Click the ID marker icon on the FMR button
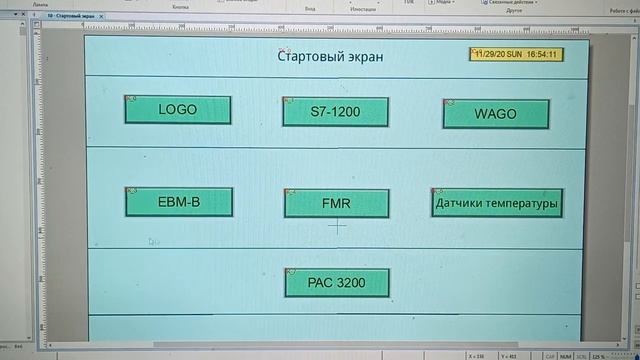Viewport: 640px width, 360px height. tap(290, 192)
